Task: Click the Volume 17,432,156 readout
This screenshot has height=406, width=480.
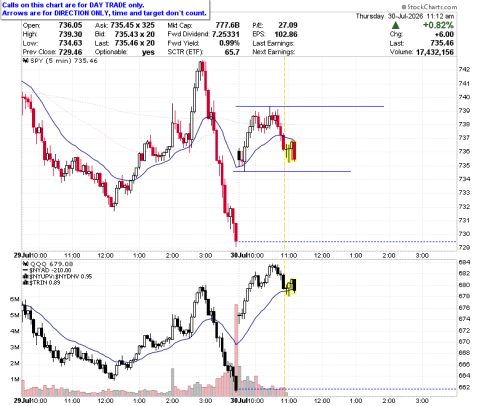Action: click(x=422, y=52)
